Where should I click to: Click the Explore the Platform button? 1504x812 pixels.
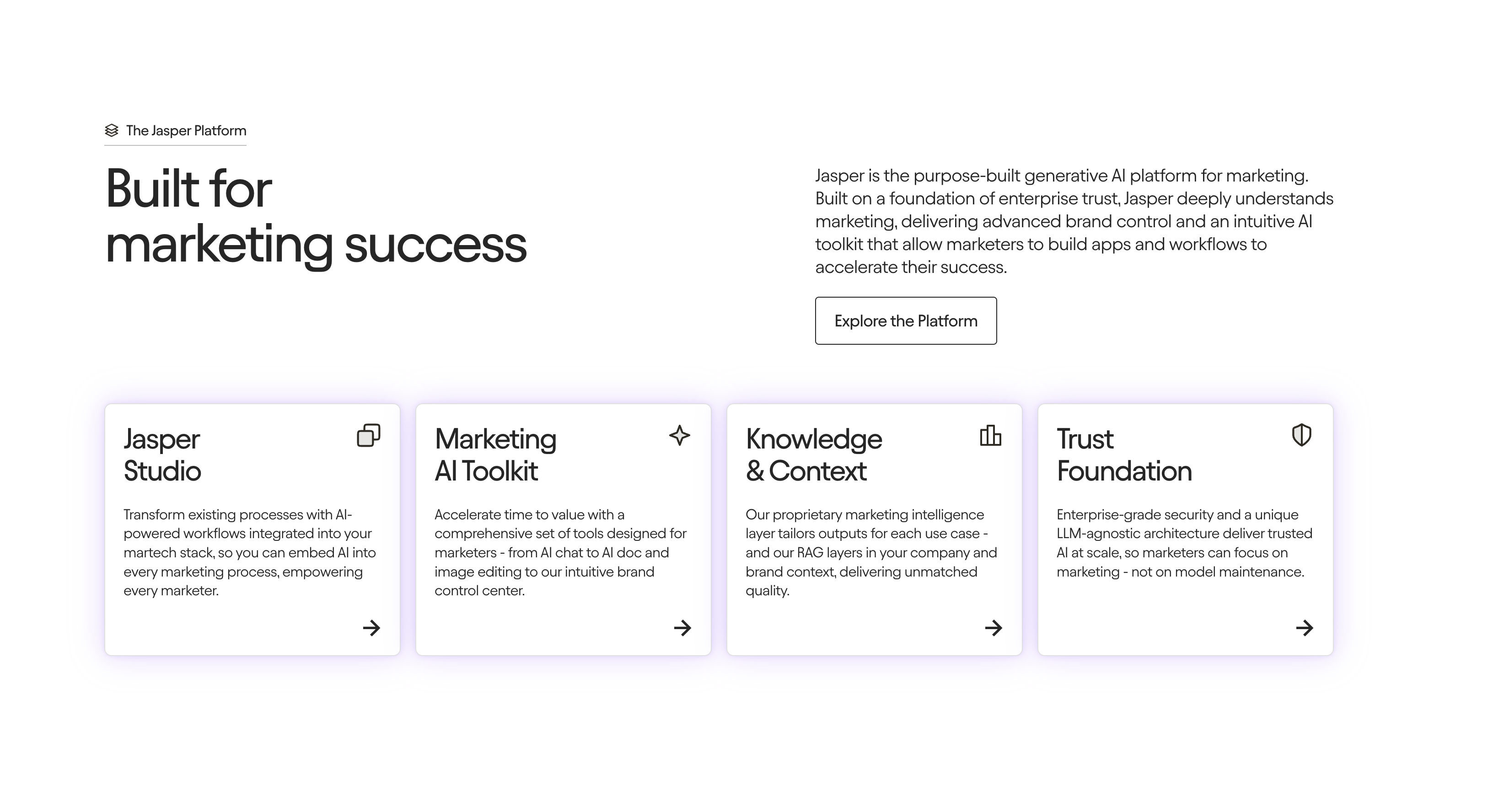coord(906,321)
